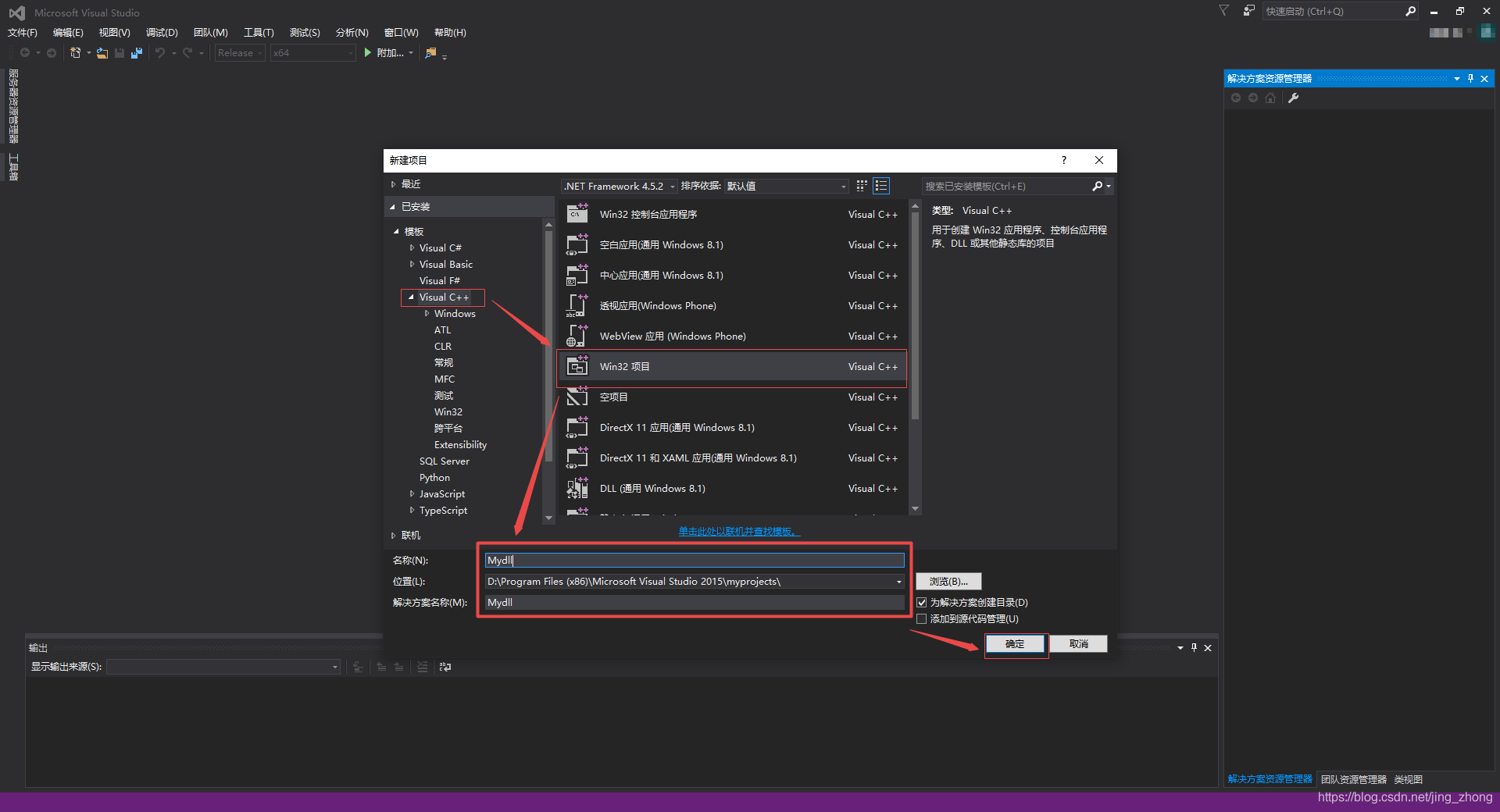Open the 视图(V) menu

tap(114, 32)
